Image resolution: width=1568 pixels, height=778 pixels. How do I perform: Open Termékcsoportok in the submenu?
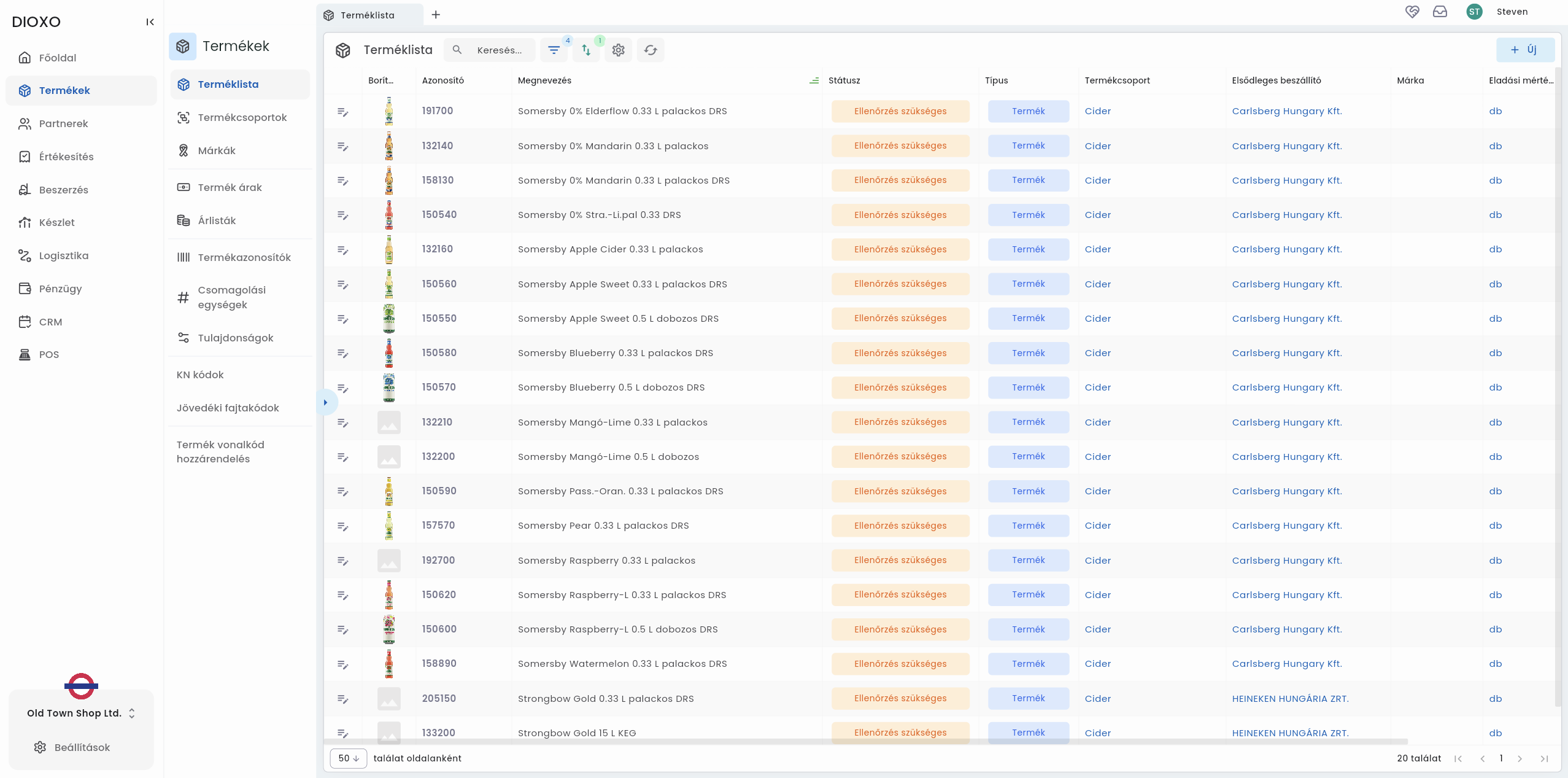click(x=242, y=117)
